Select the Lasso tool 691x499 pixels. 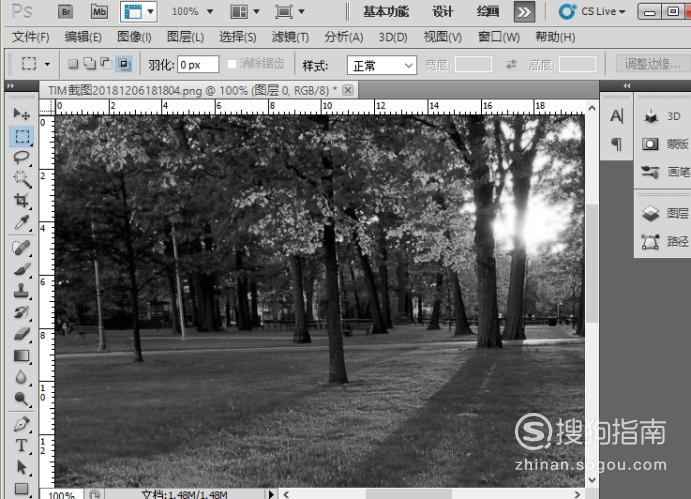click(21, 157)
